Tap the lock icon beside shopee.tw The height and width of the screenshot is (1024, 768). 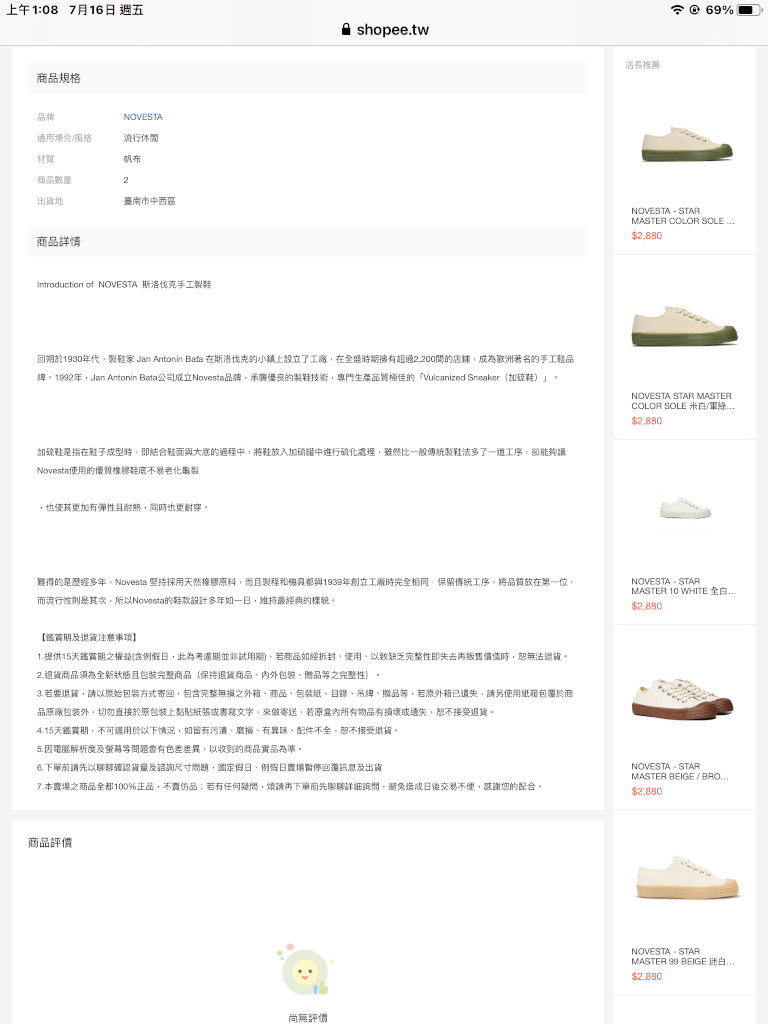pyautogui.click(x=346, y=29)
